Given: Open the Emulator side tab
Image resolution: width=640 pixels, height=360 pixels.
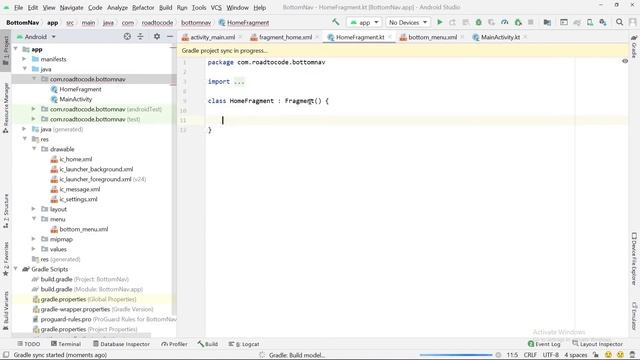Looking at the screenshot, I should [634, 316].
